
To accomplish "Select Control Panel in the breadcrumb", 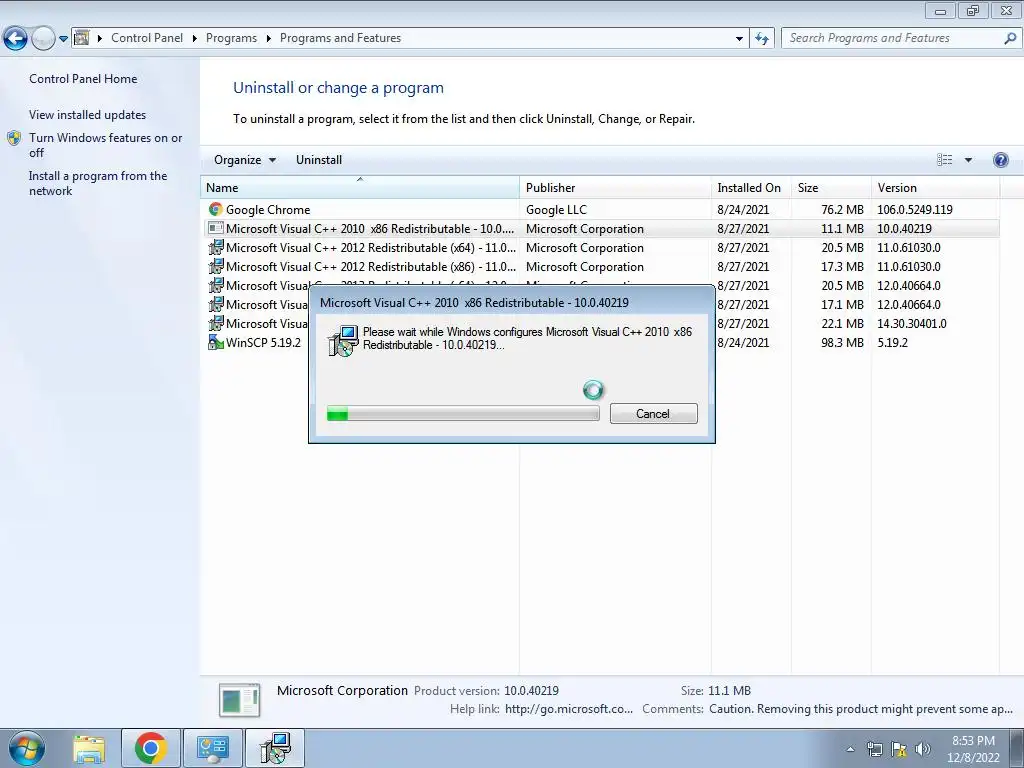I will click(147, 38).
